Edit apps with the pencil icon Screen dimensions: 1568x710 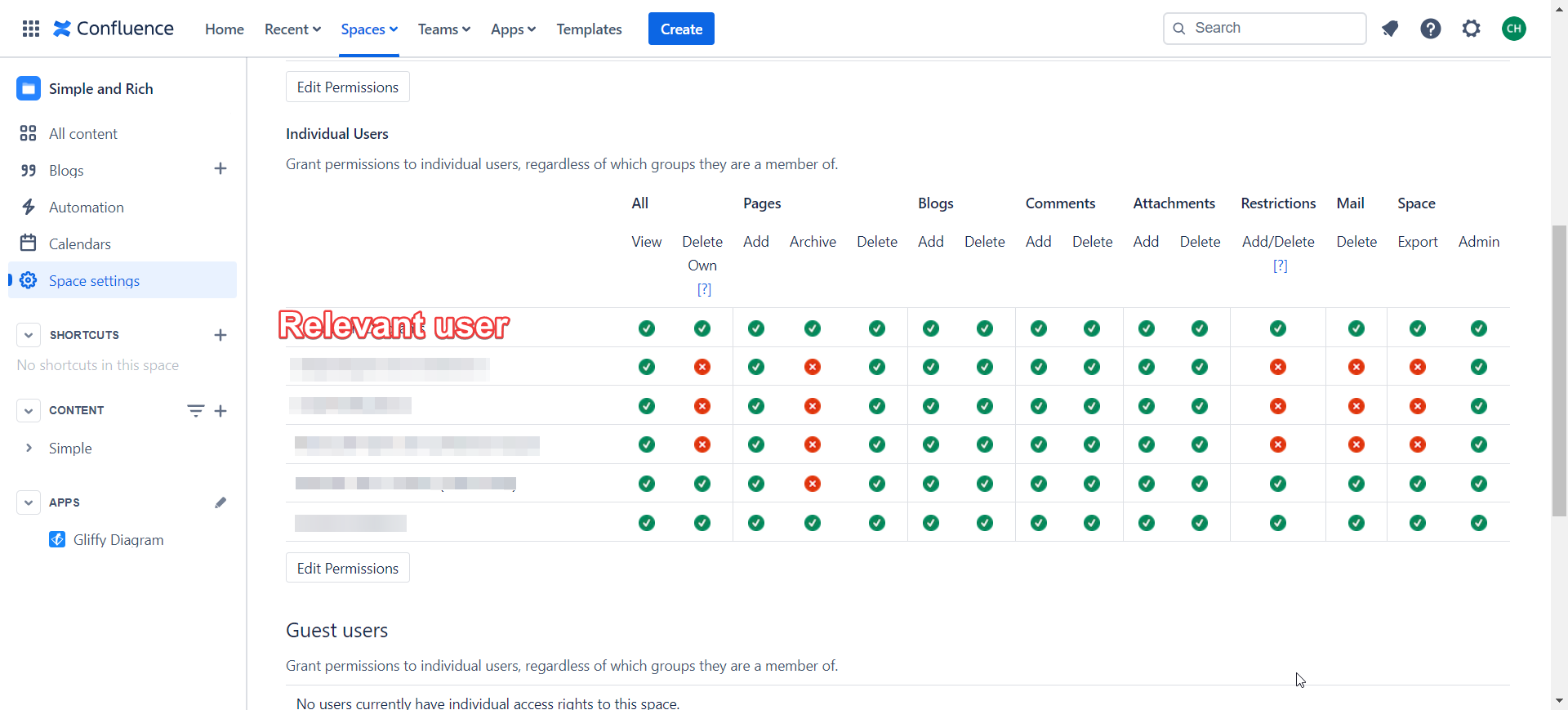(x=220, y=502)
